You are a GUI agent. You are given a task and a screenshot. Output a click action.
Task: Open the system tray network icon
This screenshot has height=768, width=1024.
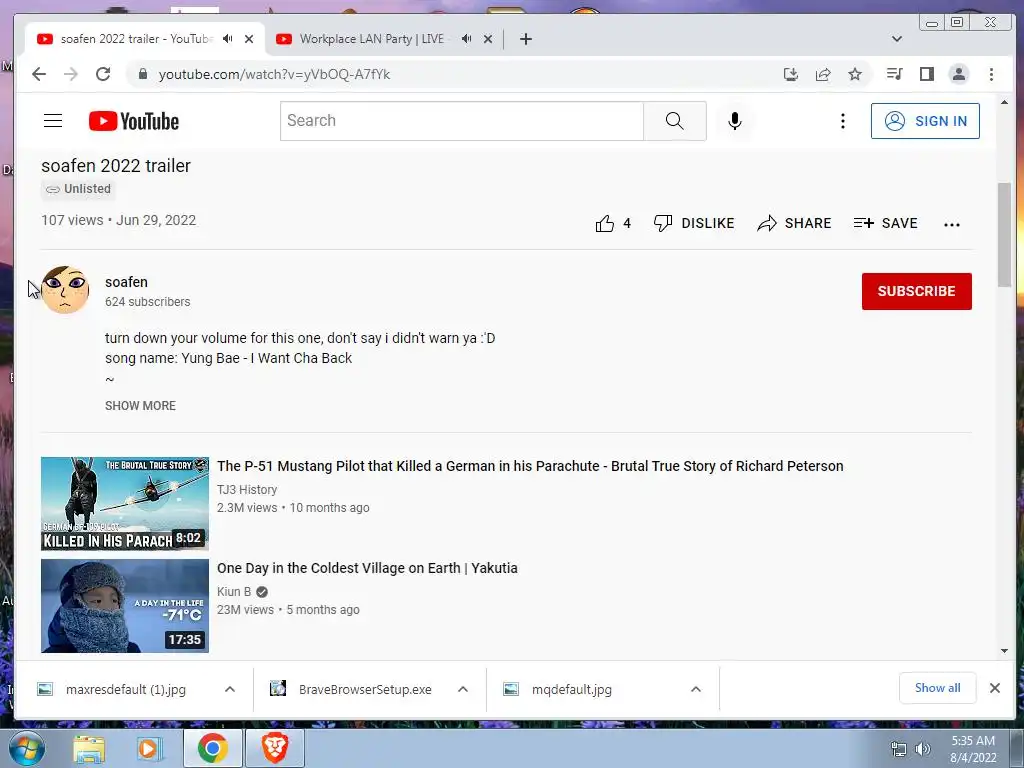pyautogui.click(x=899, y=749)
